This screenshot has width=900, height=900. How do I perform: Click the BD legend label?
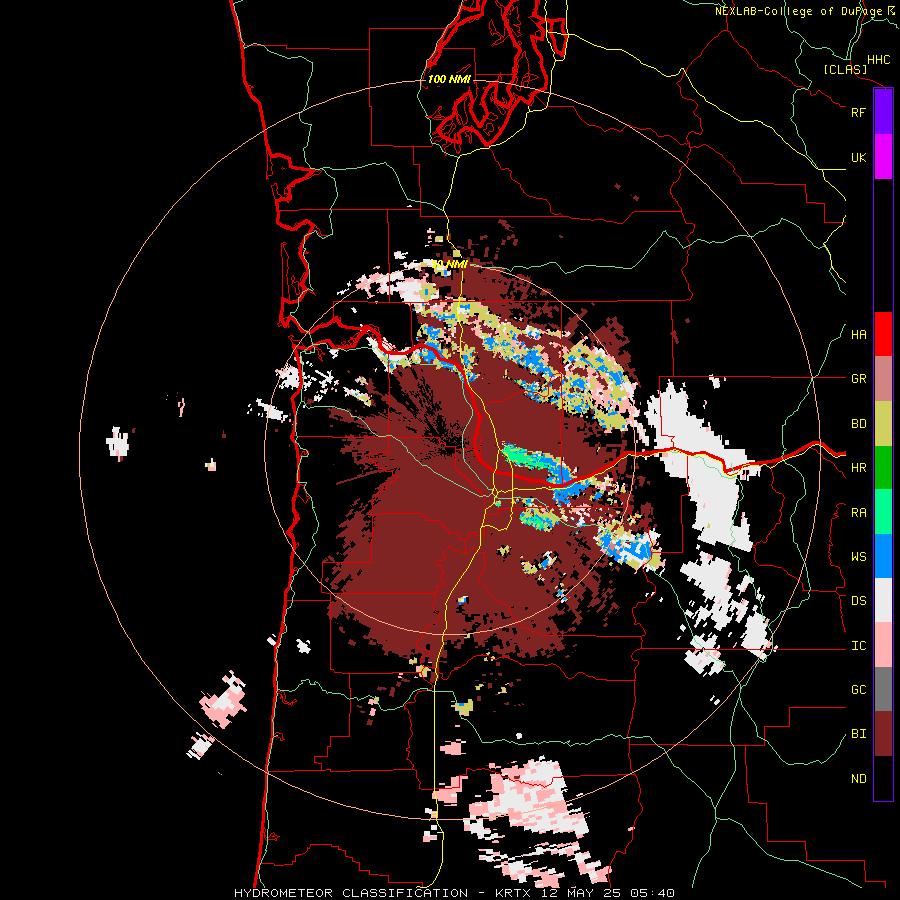(x=858, y=424)
